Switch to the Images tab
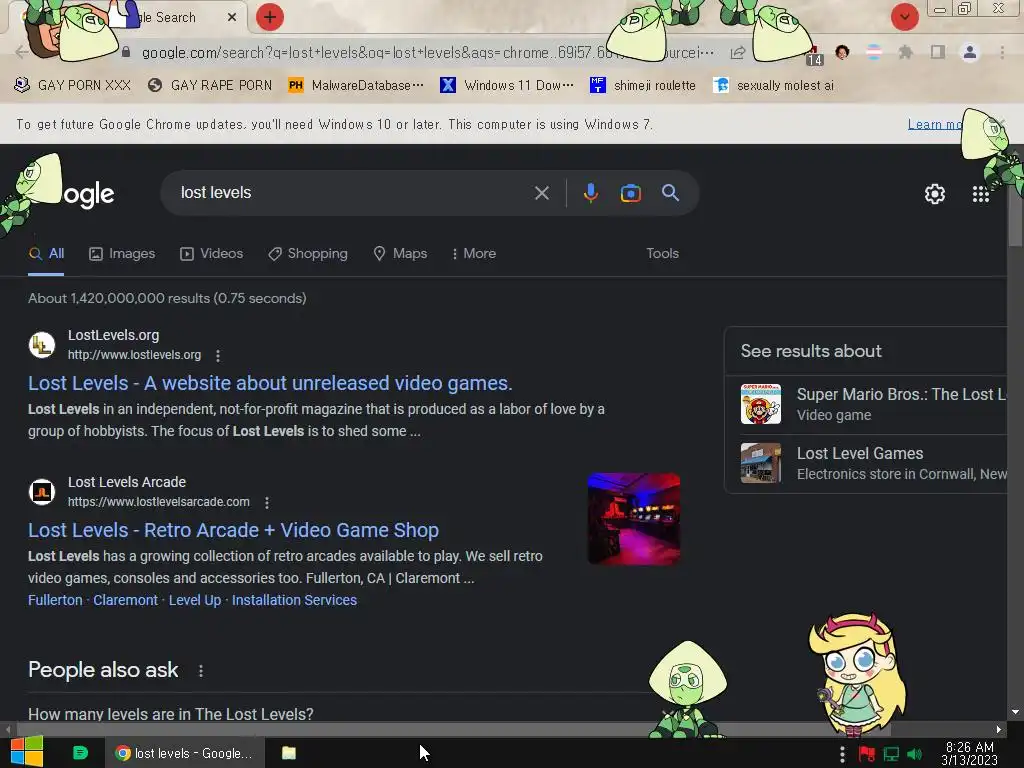Screen dimensions: 1024x768 click(122, 253)
